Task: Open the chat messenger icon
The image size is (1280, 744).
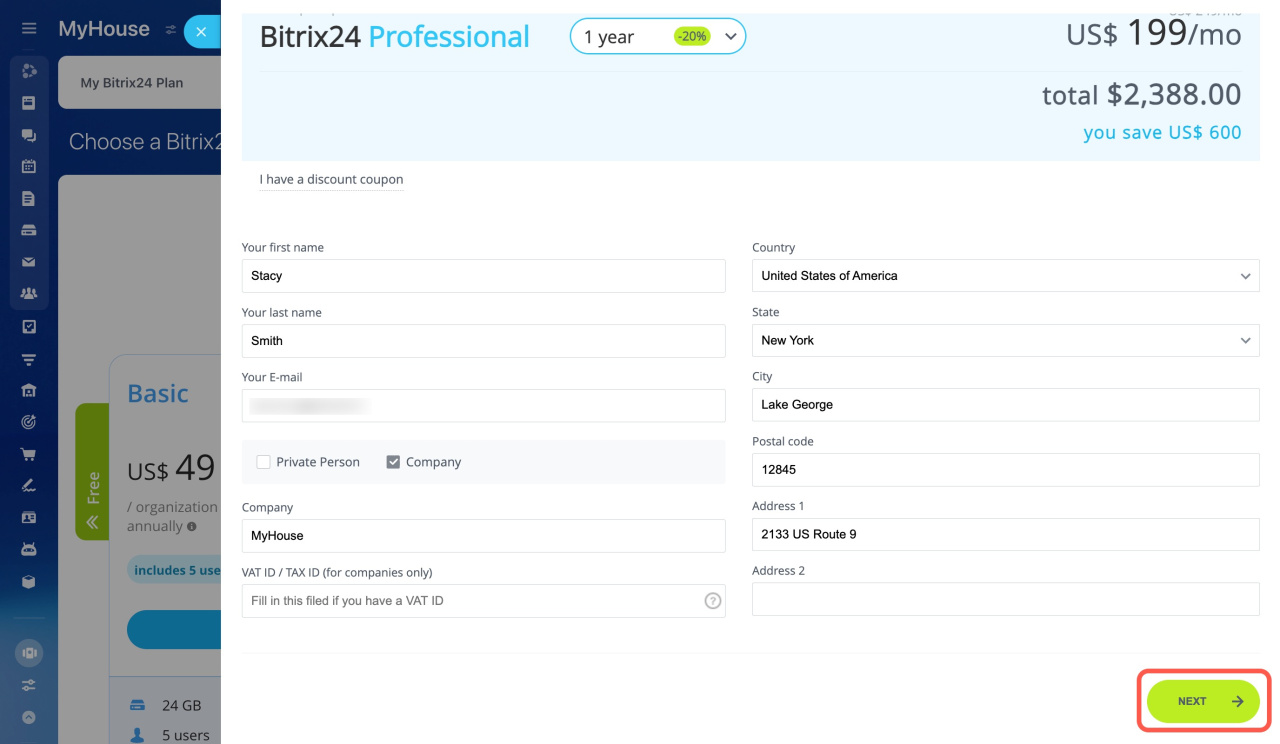Action: 29,135
